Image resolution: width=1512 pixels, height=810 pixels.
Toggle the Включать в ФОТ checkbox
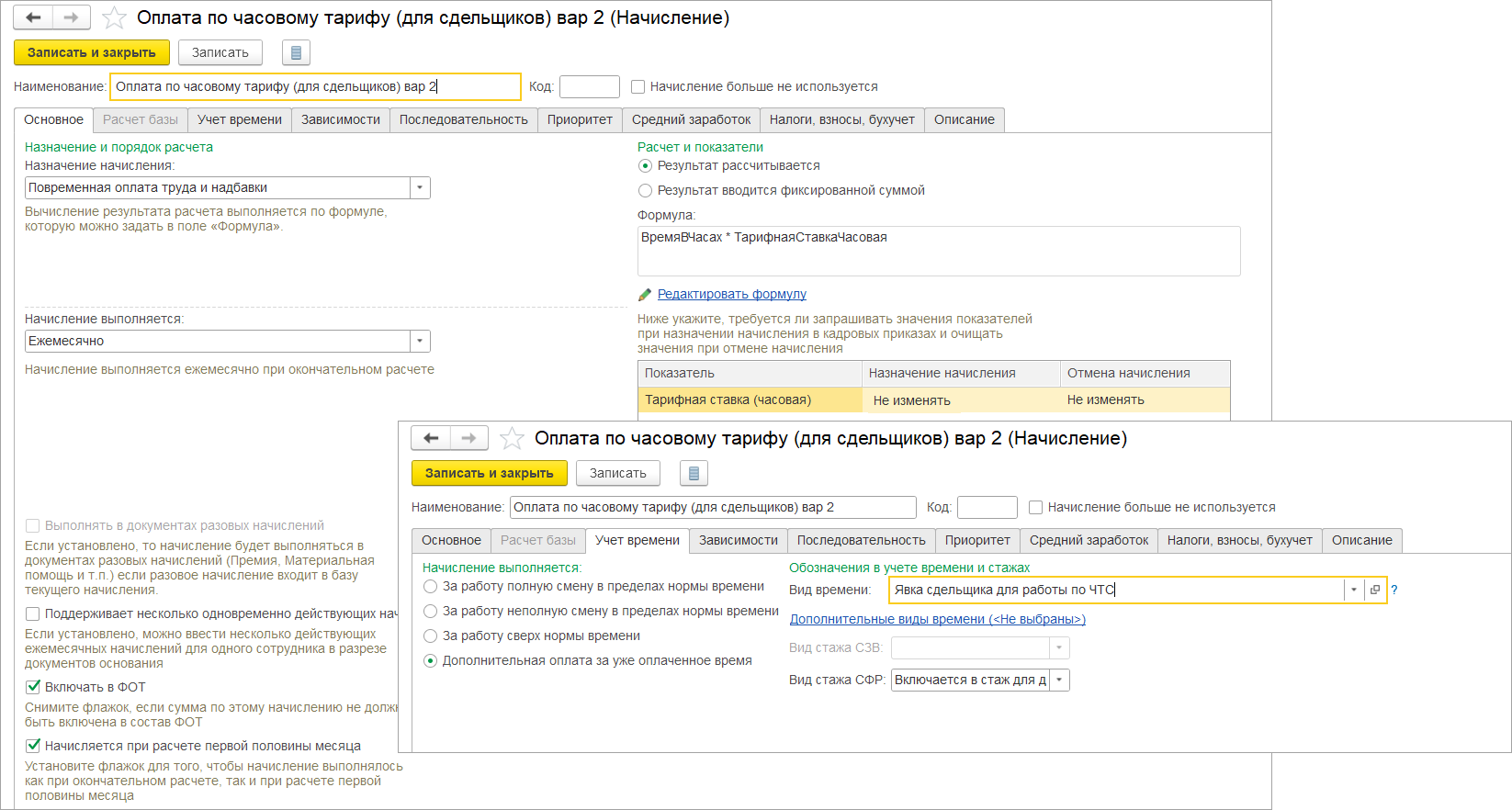pos(33,687)
